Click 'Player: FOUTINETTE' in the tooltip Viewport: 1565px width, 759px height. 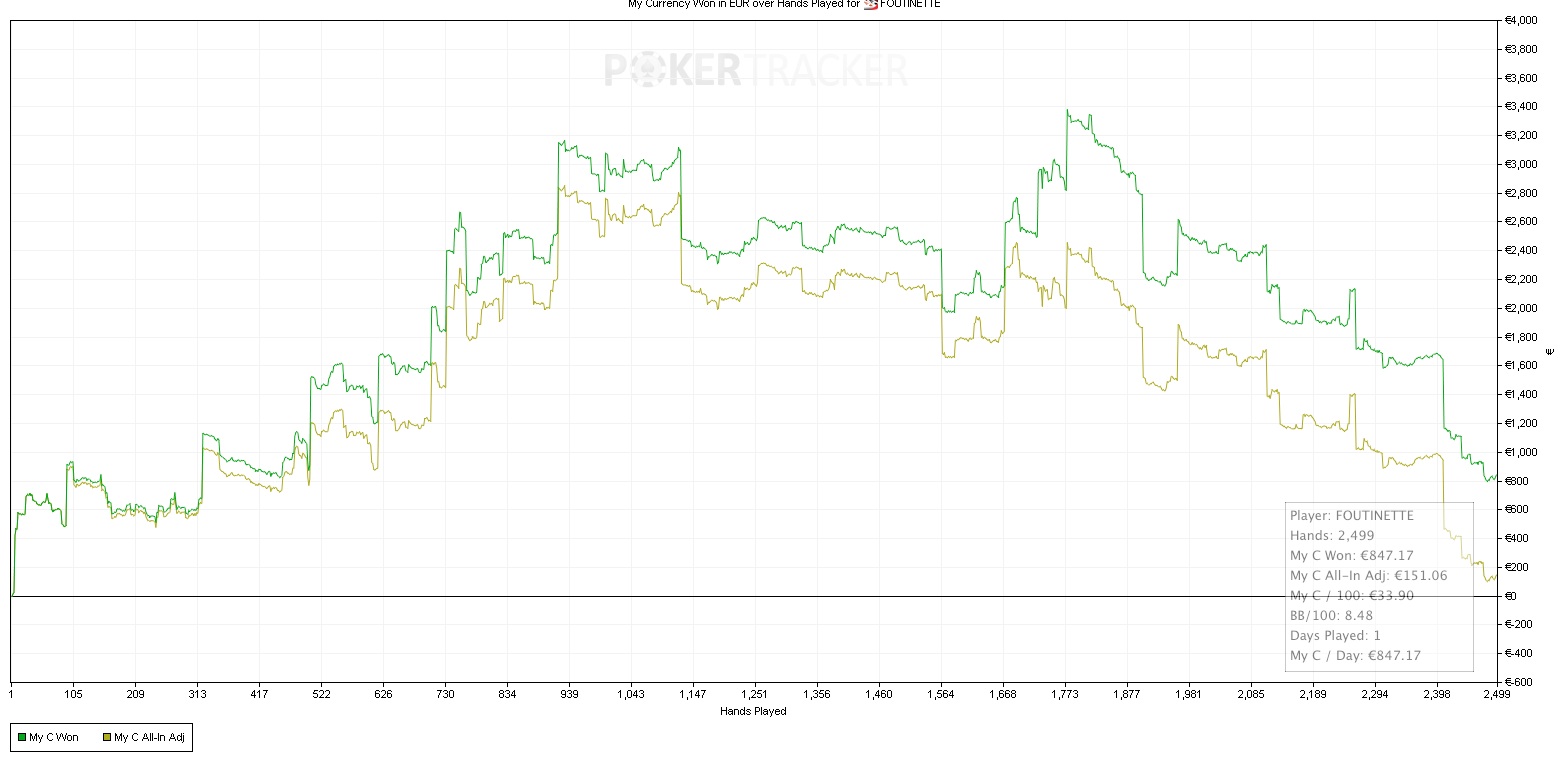coord(1352,516)
